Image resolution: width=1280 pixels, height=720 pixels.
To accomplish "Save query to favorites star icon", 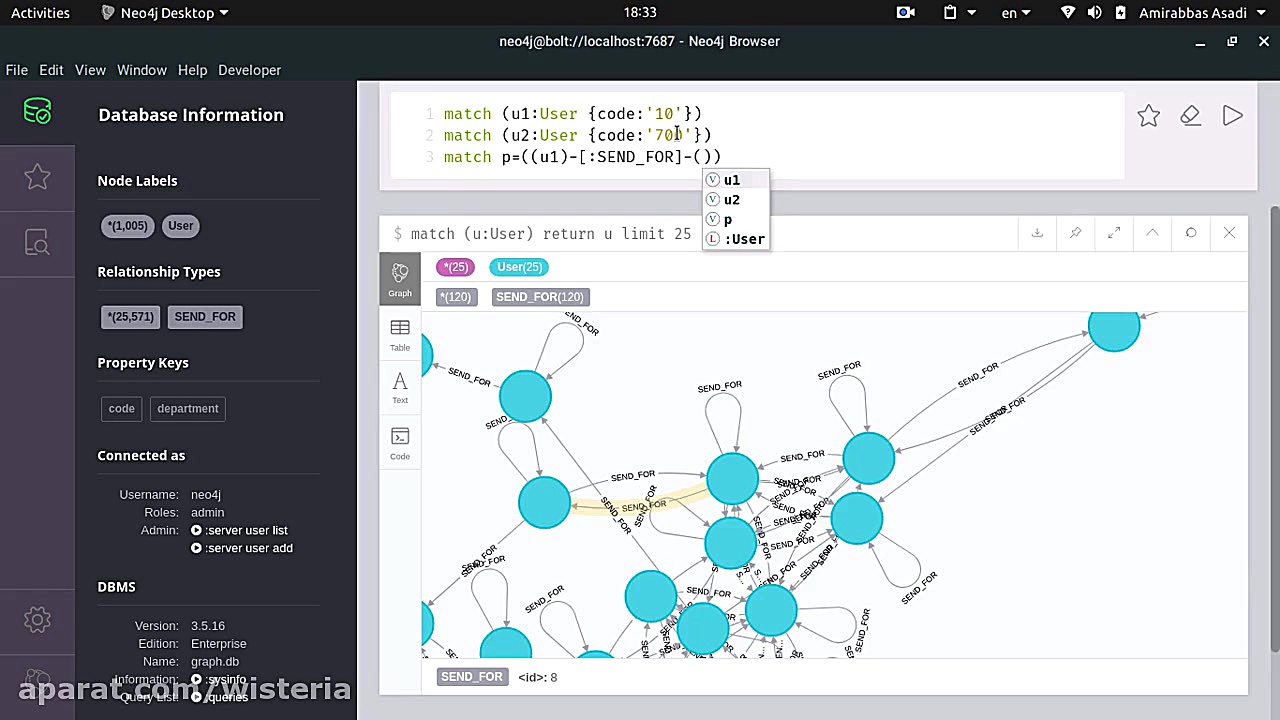I will click(1148, 116).
